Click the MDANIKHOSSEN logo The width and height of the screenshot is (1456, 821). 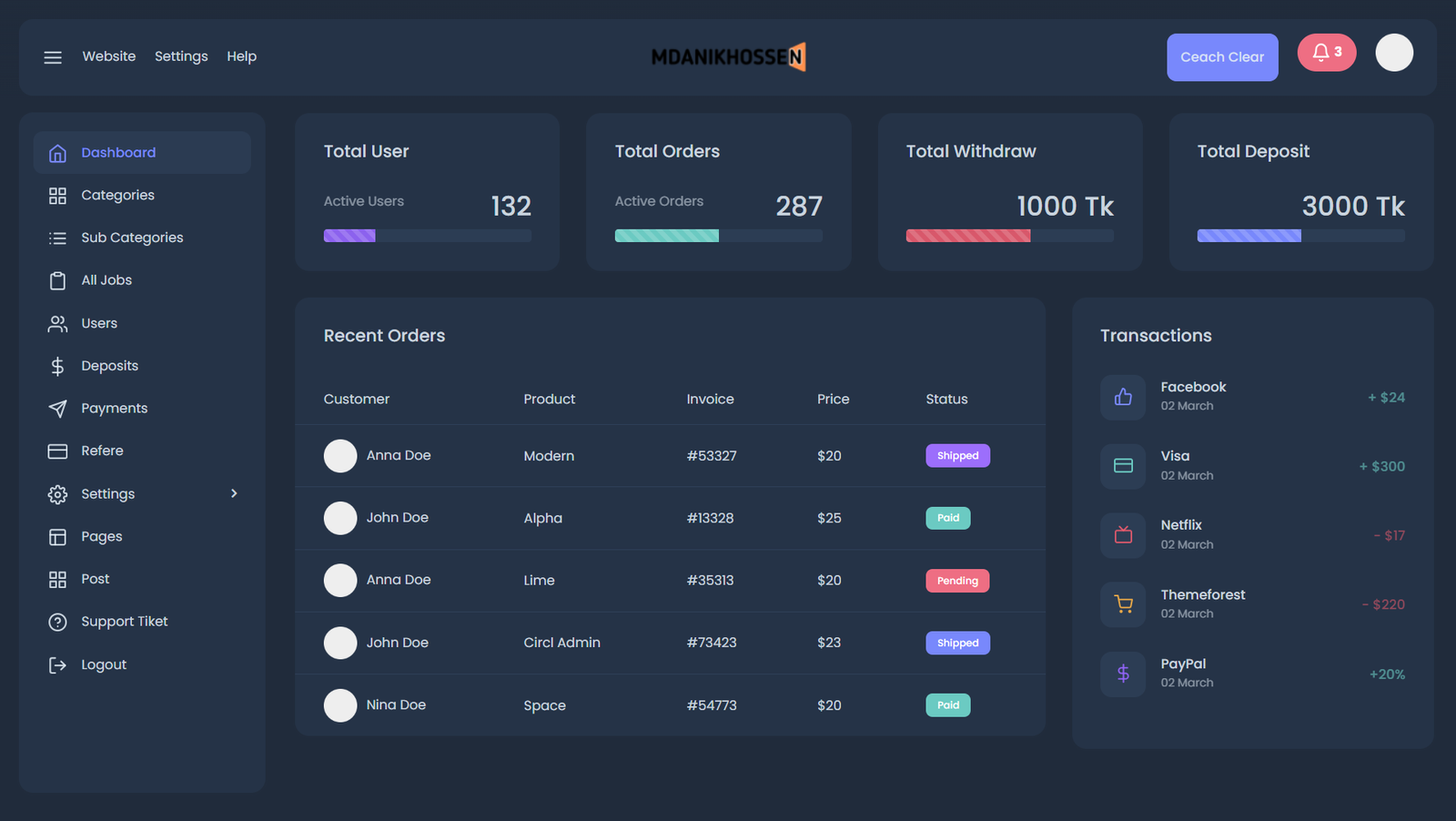pos(728,57)
